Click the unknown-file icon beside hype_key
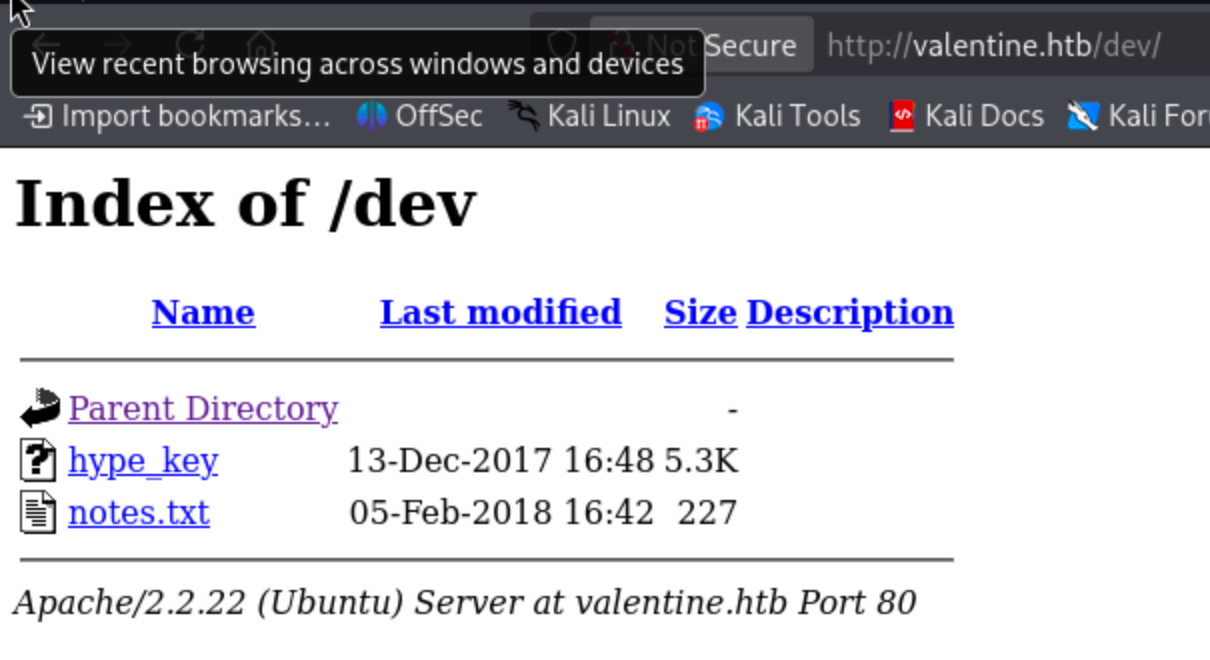Viewport: 1210px width, 660px height. tap(39, 461)
